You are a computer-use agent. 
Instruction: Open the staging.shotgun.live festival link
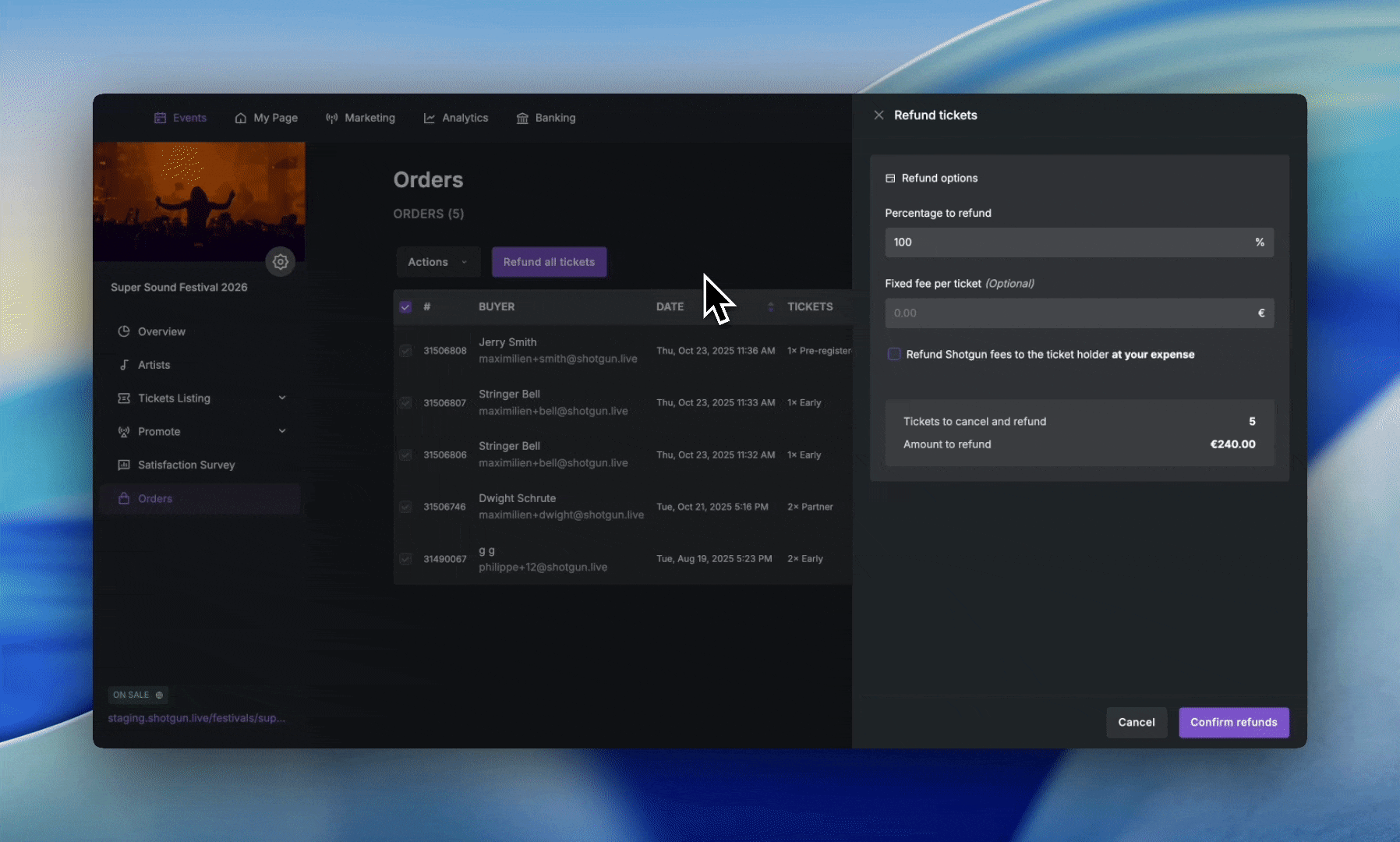pyautogui.click(x=196, y=718)
